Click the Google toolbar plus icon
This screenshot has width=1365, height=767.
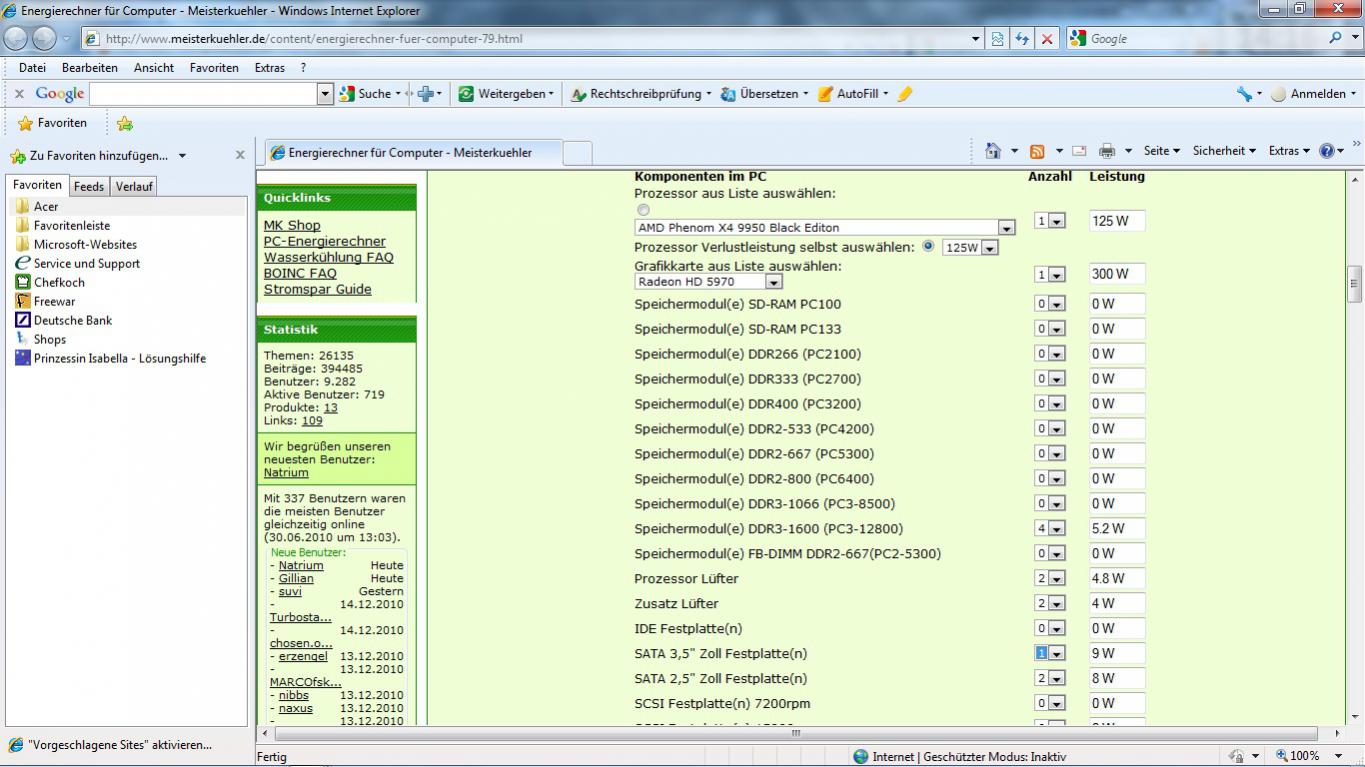[426, 94]
